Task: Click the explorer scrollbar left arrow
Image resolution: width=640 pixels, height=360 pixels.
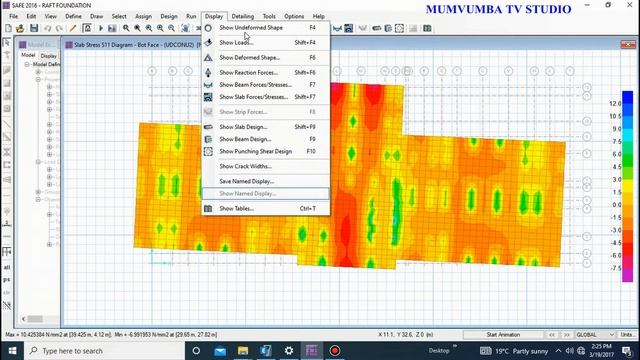Action: (x=23, y=319)
